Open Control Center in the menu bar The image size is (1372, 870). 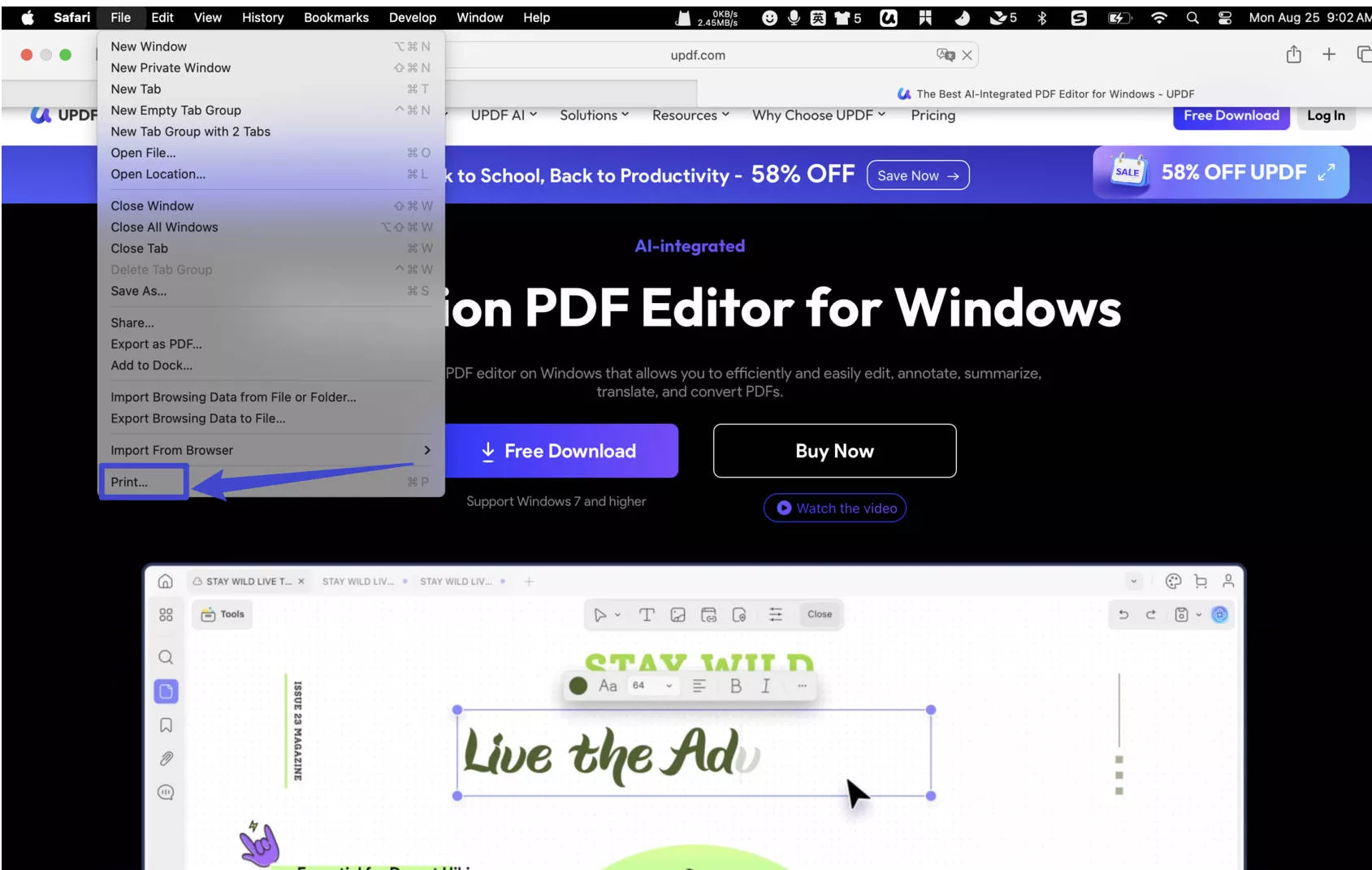[x=1225, y=17]
